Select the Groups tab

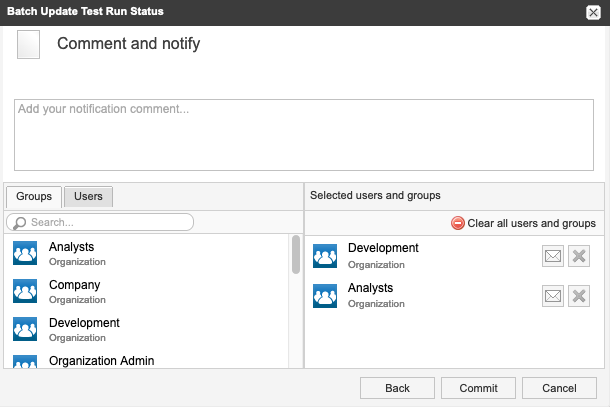[x=34, y=196]
